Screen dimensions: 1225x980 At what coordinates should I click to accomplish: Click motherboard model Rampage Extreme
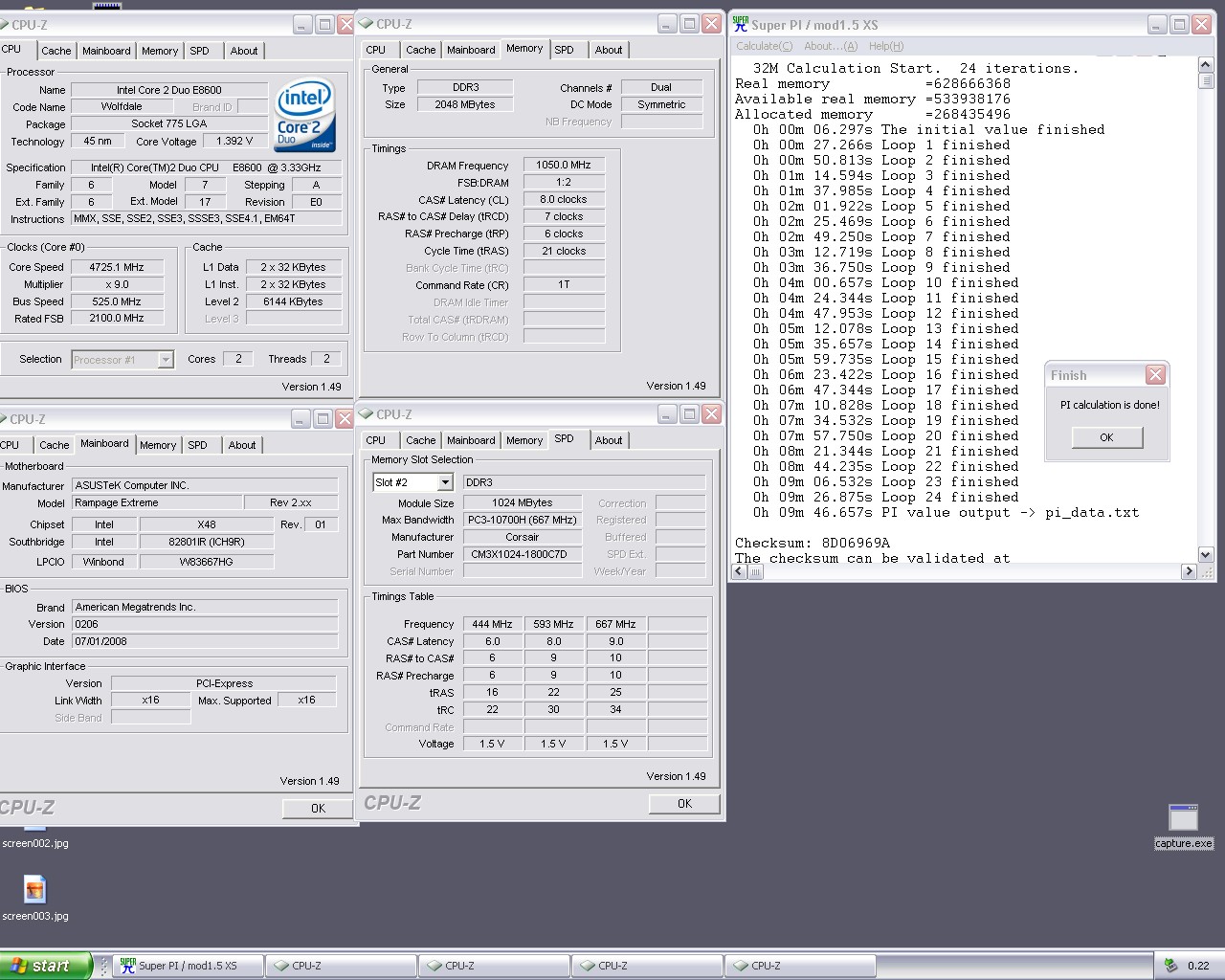click(x=157, y=502)
